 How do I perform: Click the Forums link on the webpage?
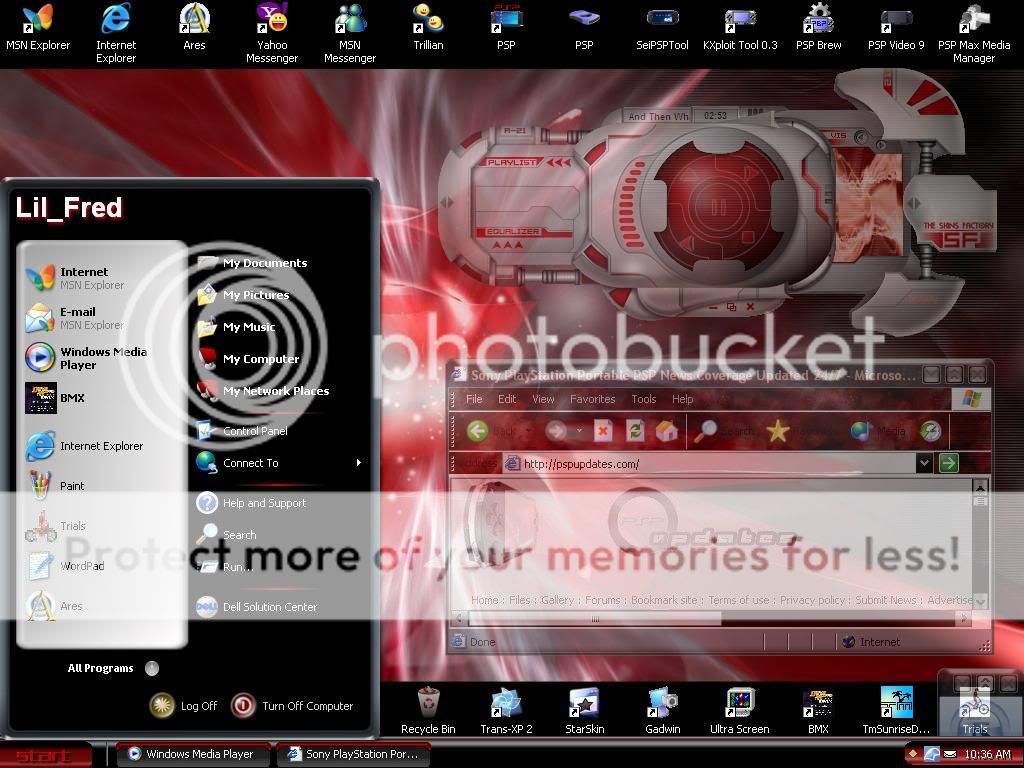(x=602, y=600)
